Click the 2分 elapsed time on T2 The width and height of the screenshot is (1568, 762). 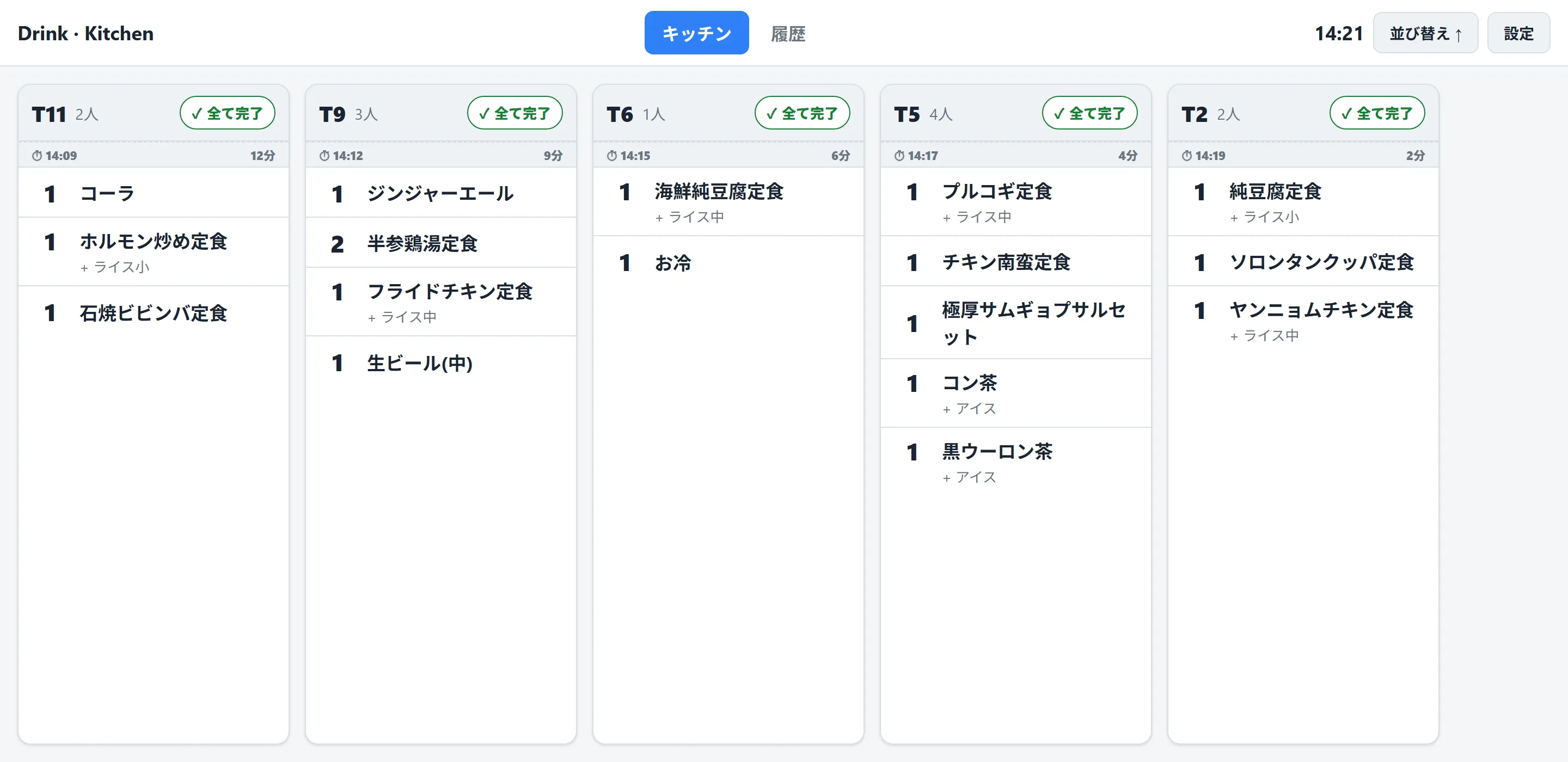[1416, 156]
